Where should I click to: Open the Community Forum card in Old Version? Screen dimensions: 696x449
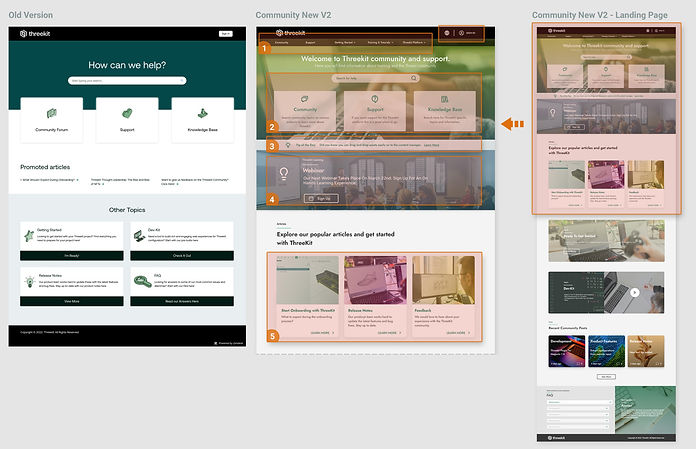click(51, 120)
